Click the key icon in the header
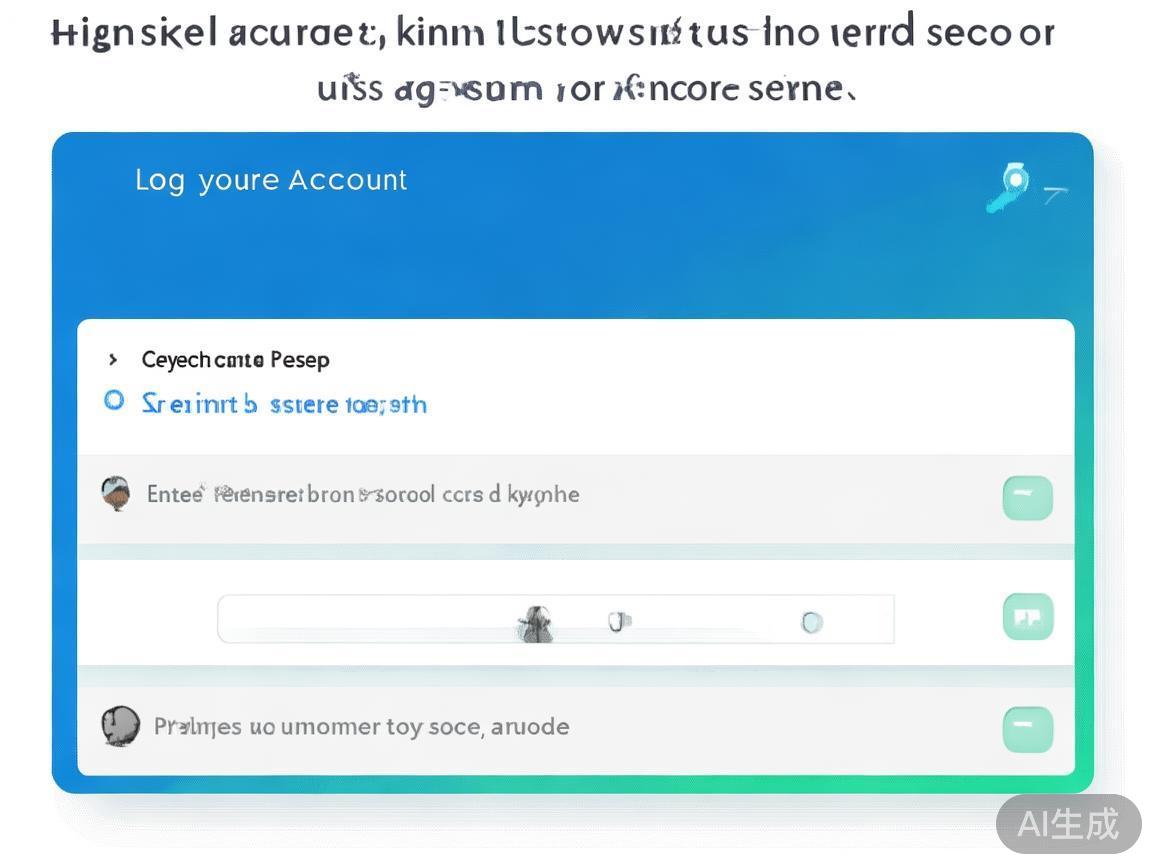1152x864 pixels. point(1008,187)
